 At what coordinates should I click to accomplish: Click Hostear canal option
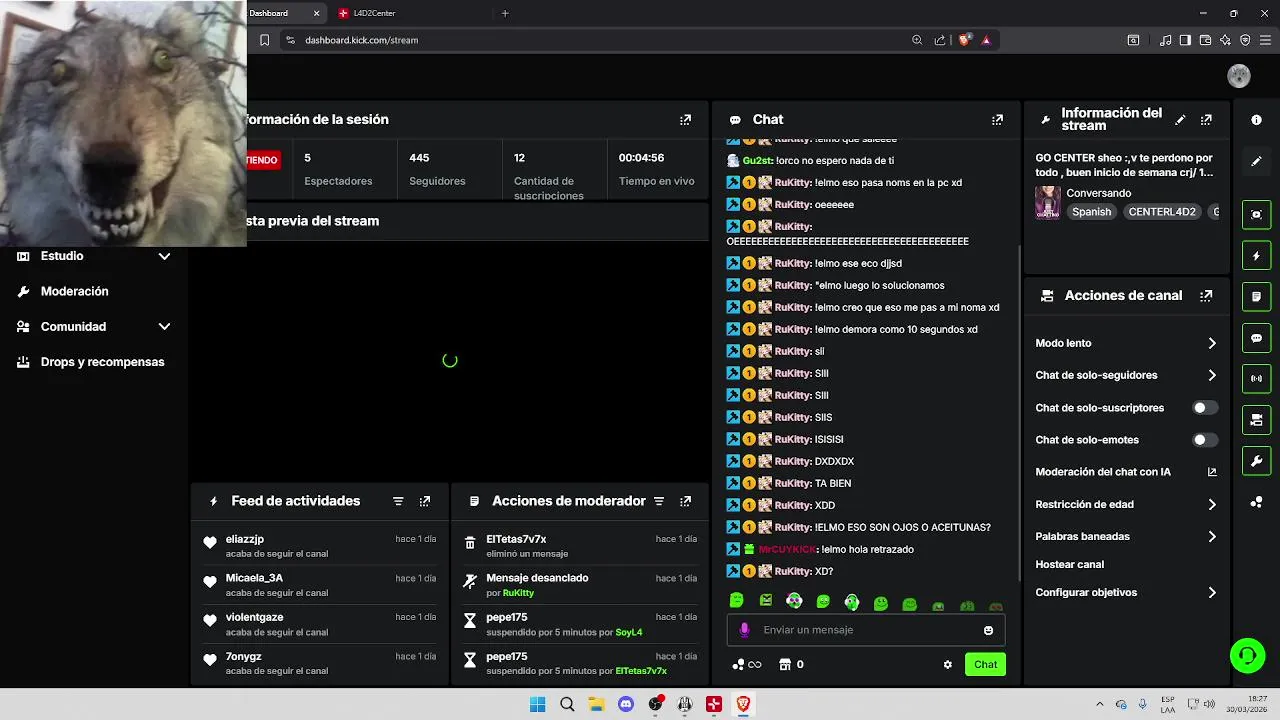click(x=1069, y=564)
